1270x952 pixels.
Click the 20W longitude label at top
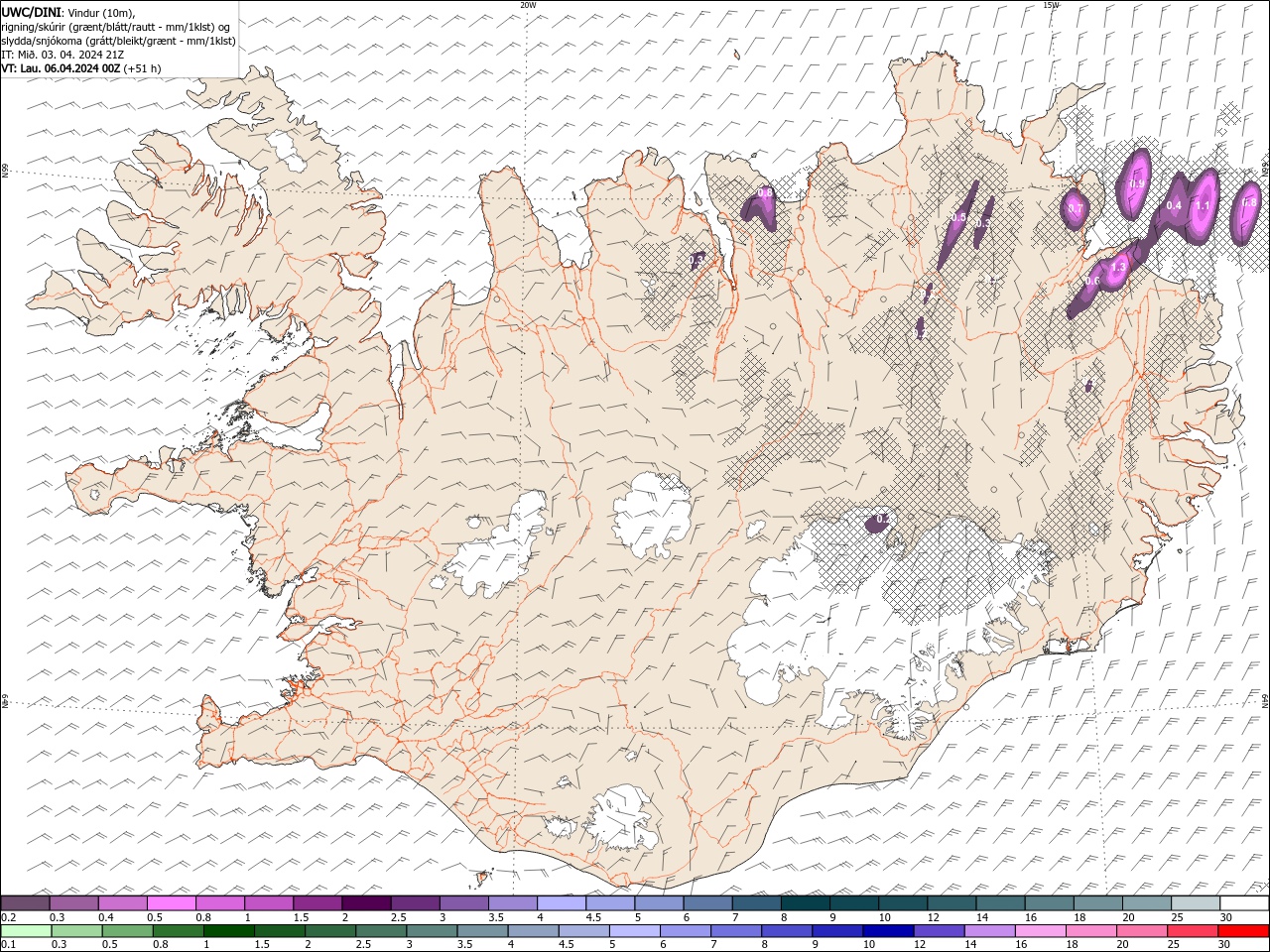click(x=528, y=5)
